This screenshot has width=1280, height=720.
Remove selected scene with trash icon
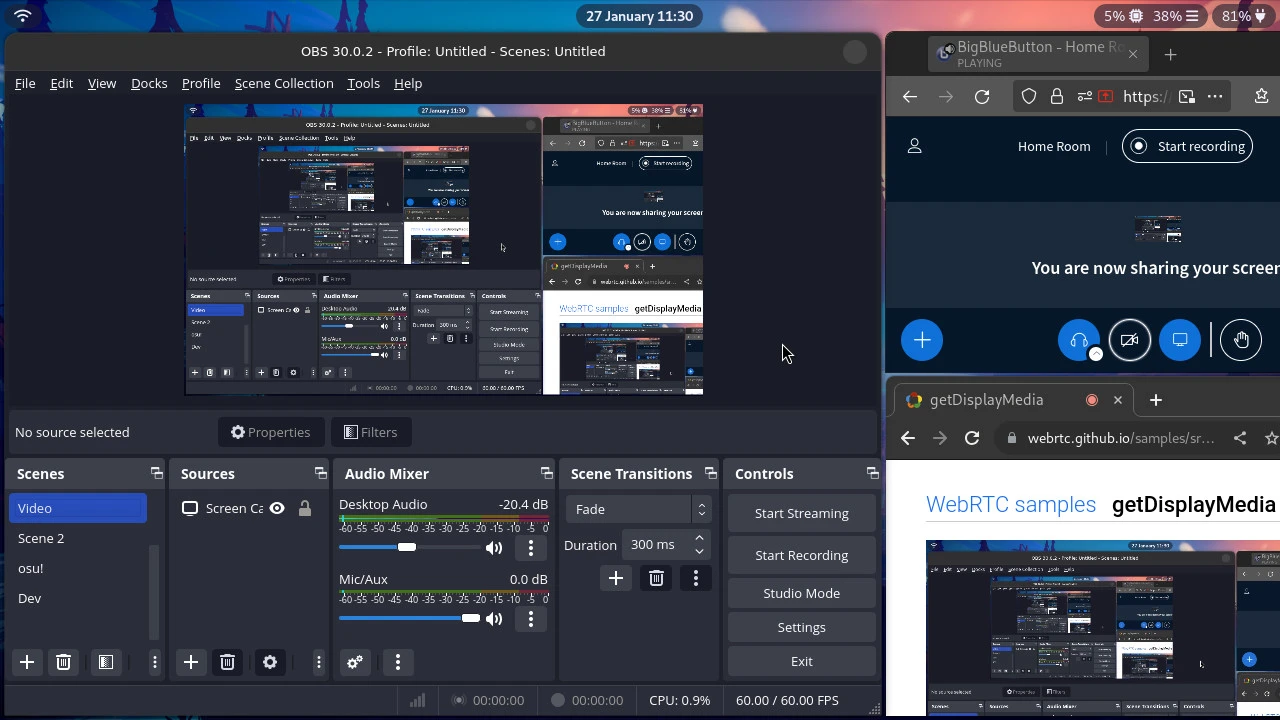coord(63,662)
